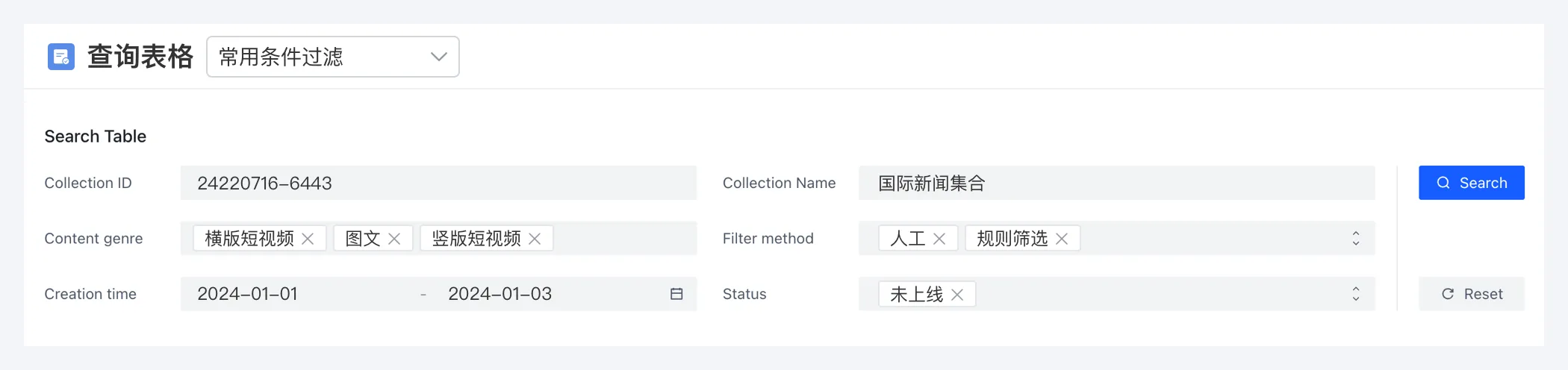Screen dimensions: 1568x370
Task: Click empty area of Status field
Action: tap(1157, 294)
